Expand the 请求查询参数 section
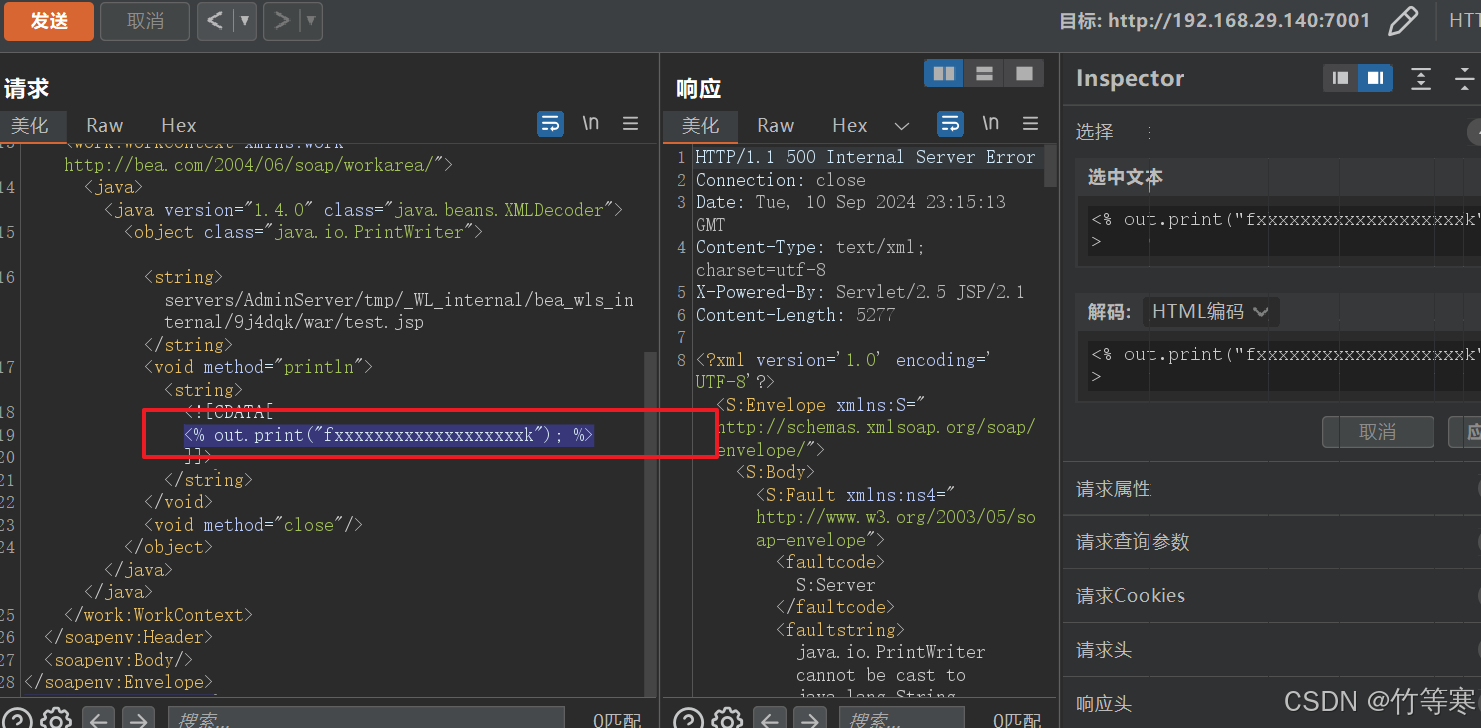The height and width of the screenshot is (728, 1481). [1271, 542]
